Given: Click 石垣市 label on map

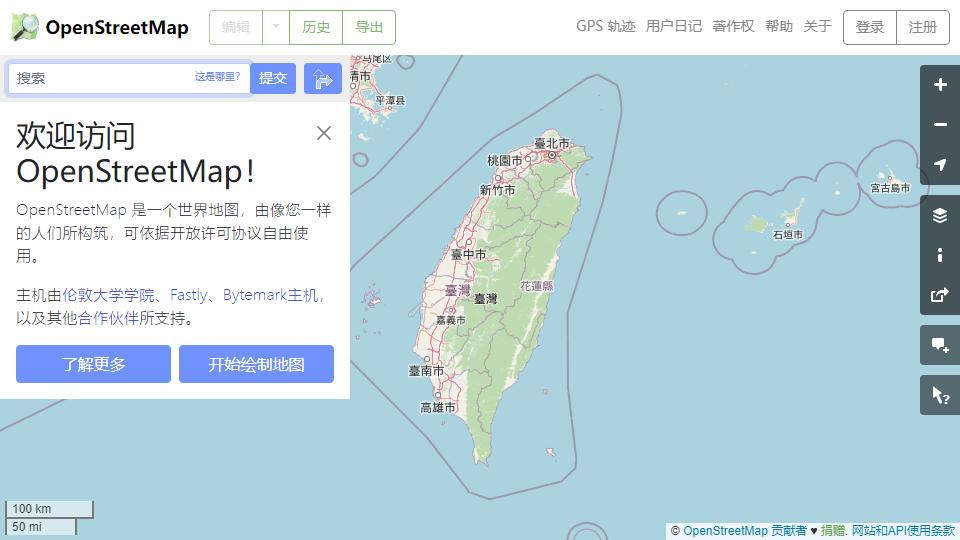Looking at the screenshot, I should 788,235.
